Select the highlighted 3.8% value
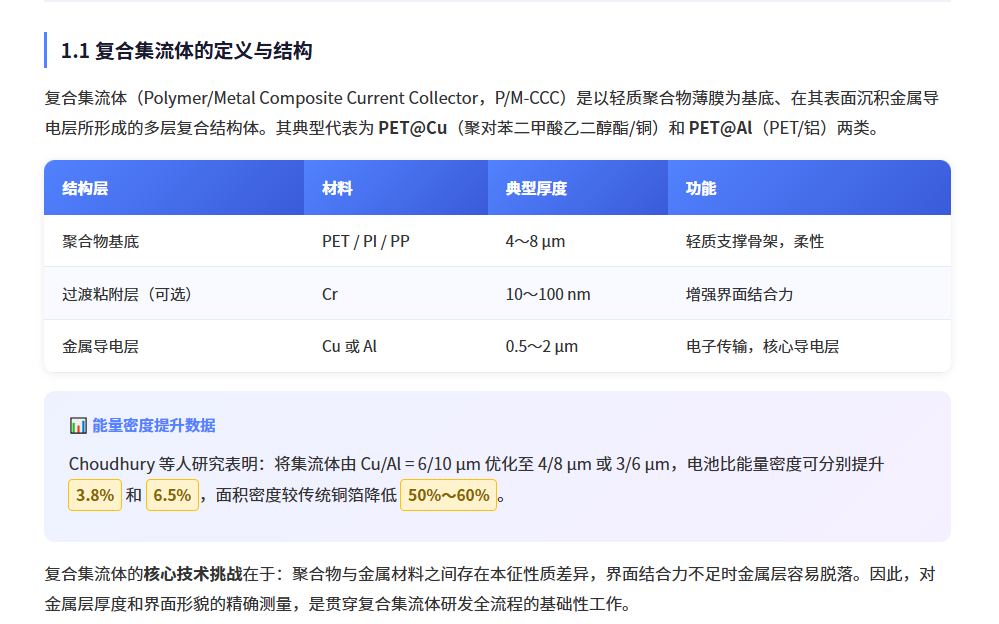The width and height of the screenshot is (999, 624). click(94, 494)
